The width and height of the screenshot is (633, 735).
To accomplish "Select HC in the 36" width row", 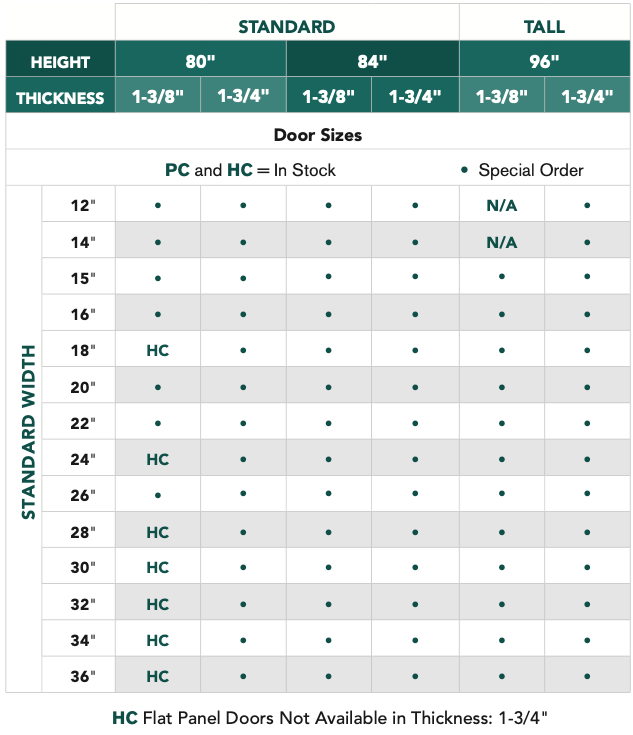I will click(x=157, y=676).
